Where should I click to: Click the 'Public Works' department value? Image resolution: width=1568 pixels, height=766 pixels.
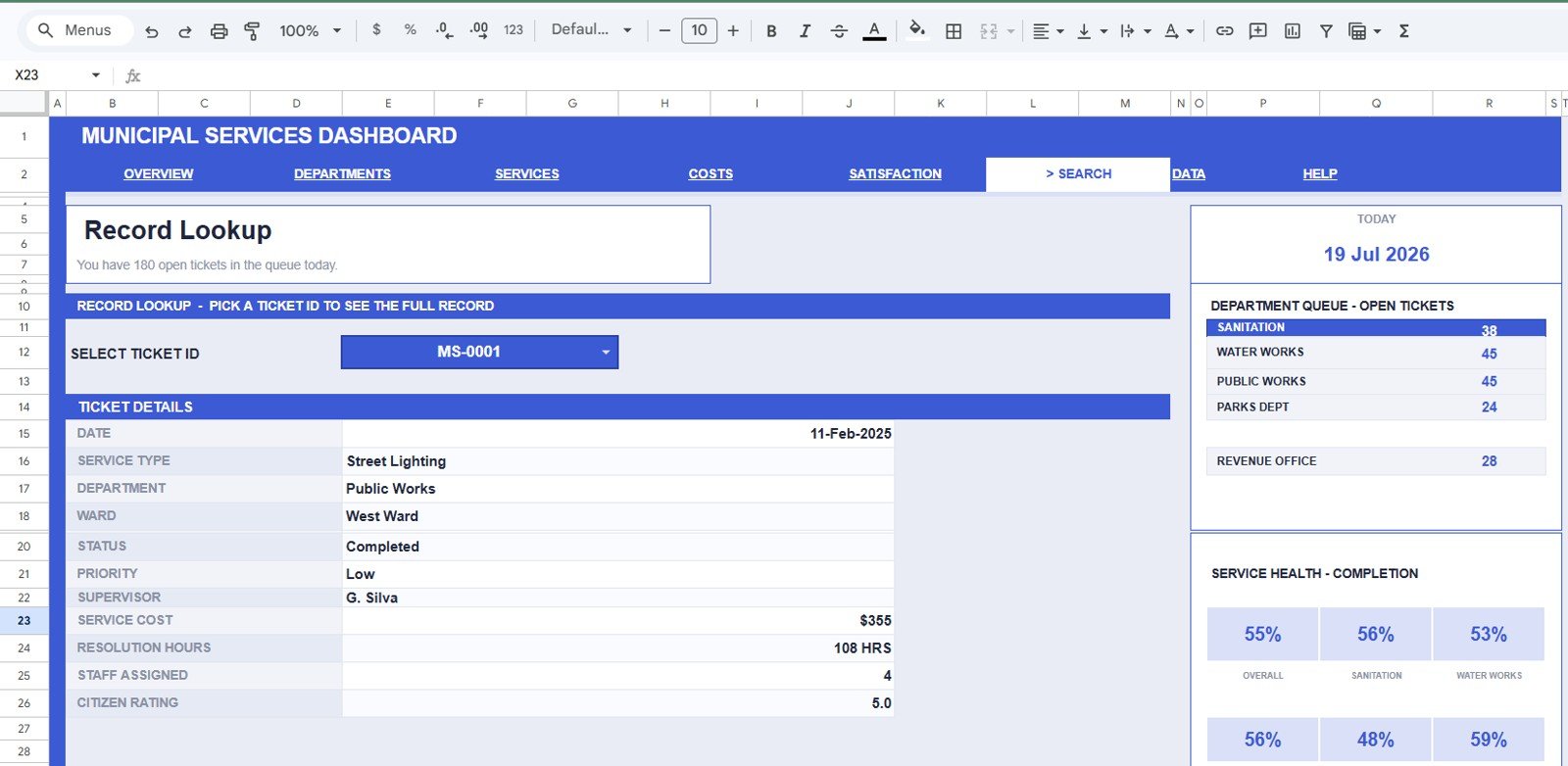click(390, 488)
